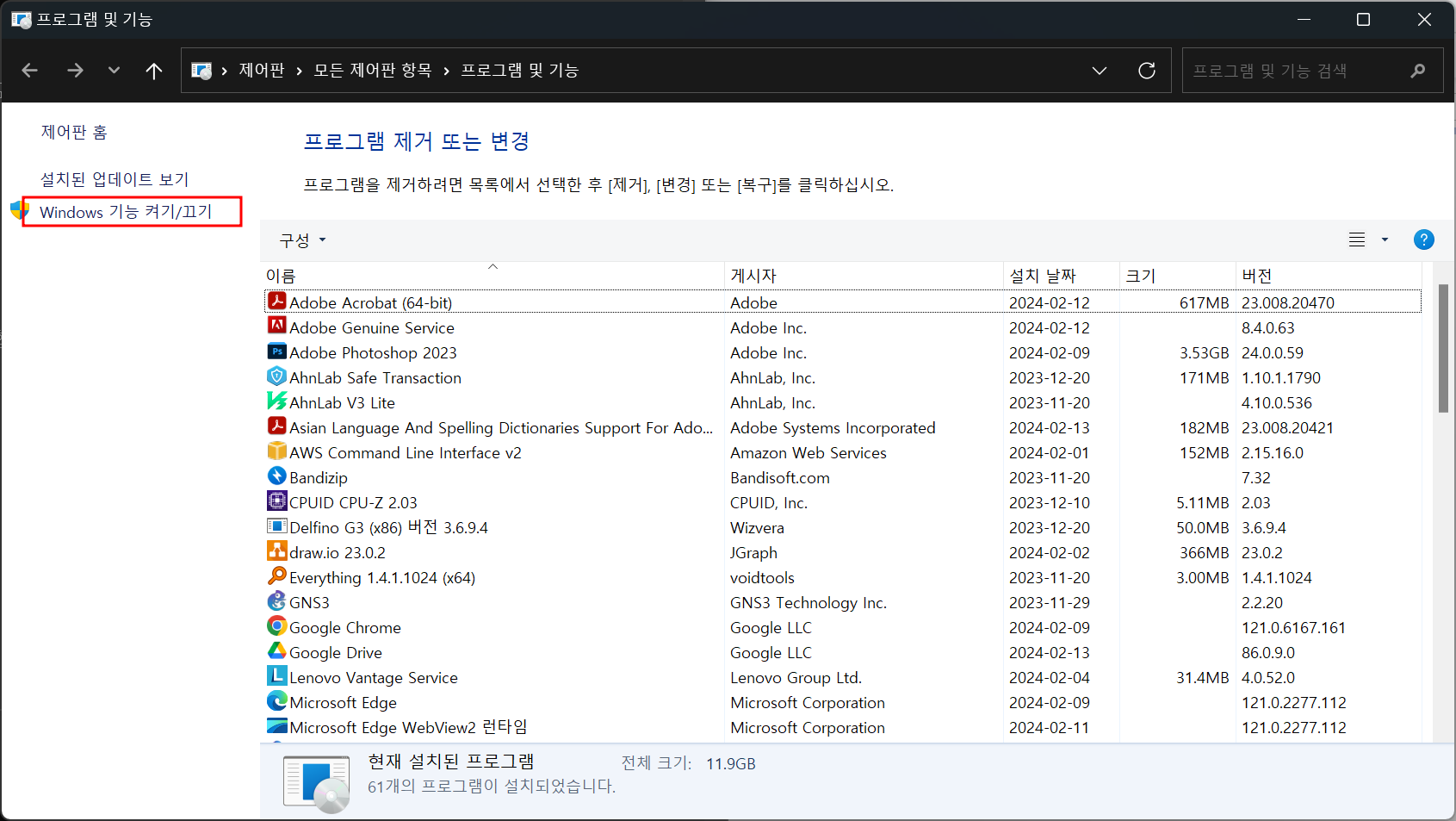The width and height of the screenshot is (1456, 821).
Task: Click the installed programs disc icon in details pane
Action: 316,783
